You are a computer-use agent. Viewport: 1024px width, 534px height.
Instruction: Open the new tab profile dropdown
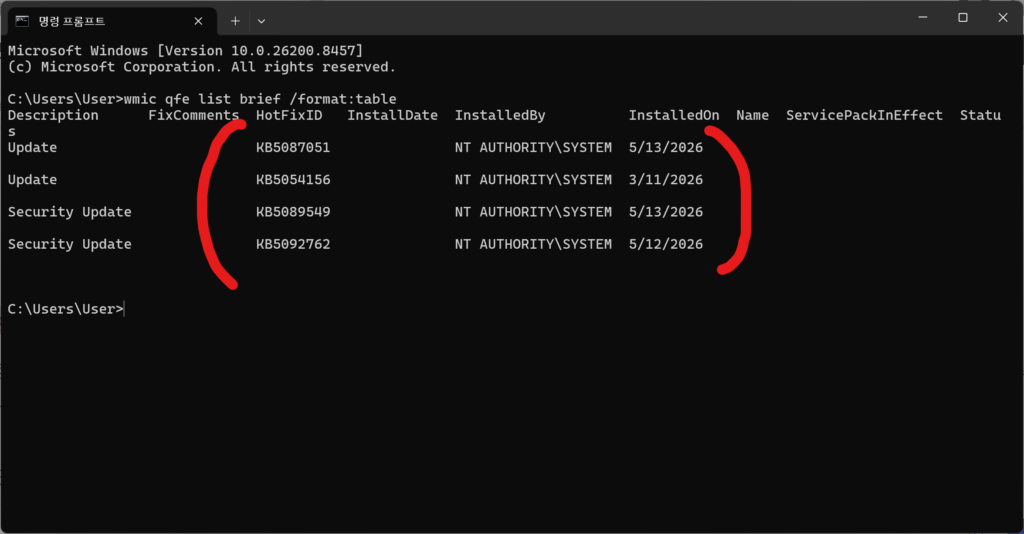(x=261, y=22)
